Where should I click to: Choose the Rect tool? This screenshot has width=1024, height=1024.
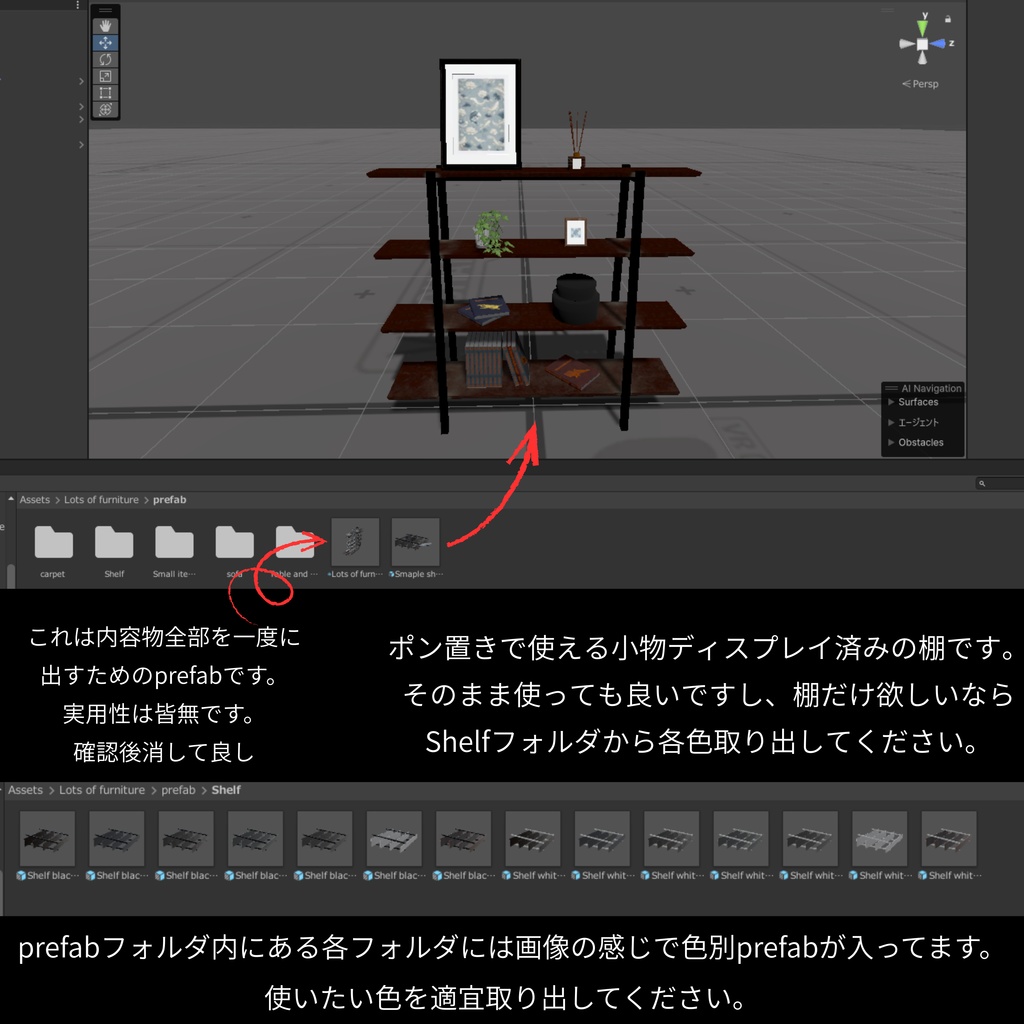tap(105, 93)
